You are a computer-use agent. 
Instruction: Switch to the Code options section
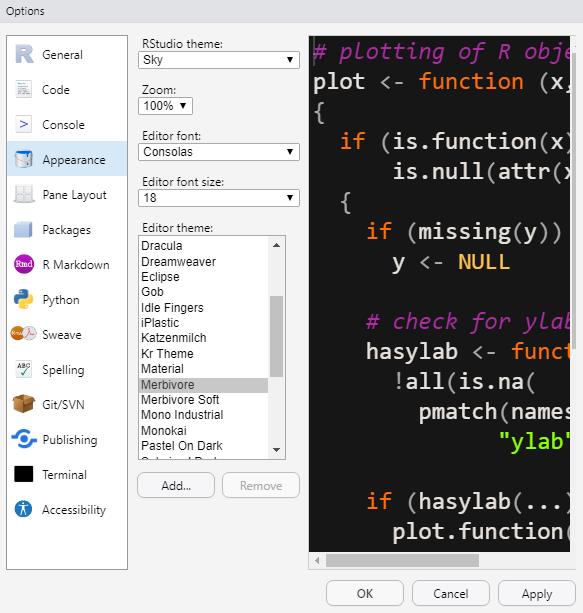click(x=67, y=90)
